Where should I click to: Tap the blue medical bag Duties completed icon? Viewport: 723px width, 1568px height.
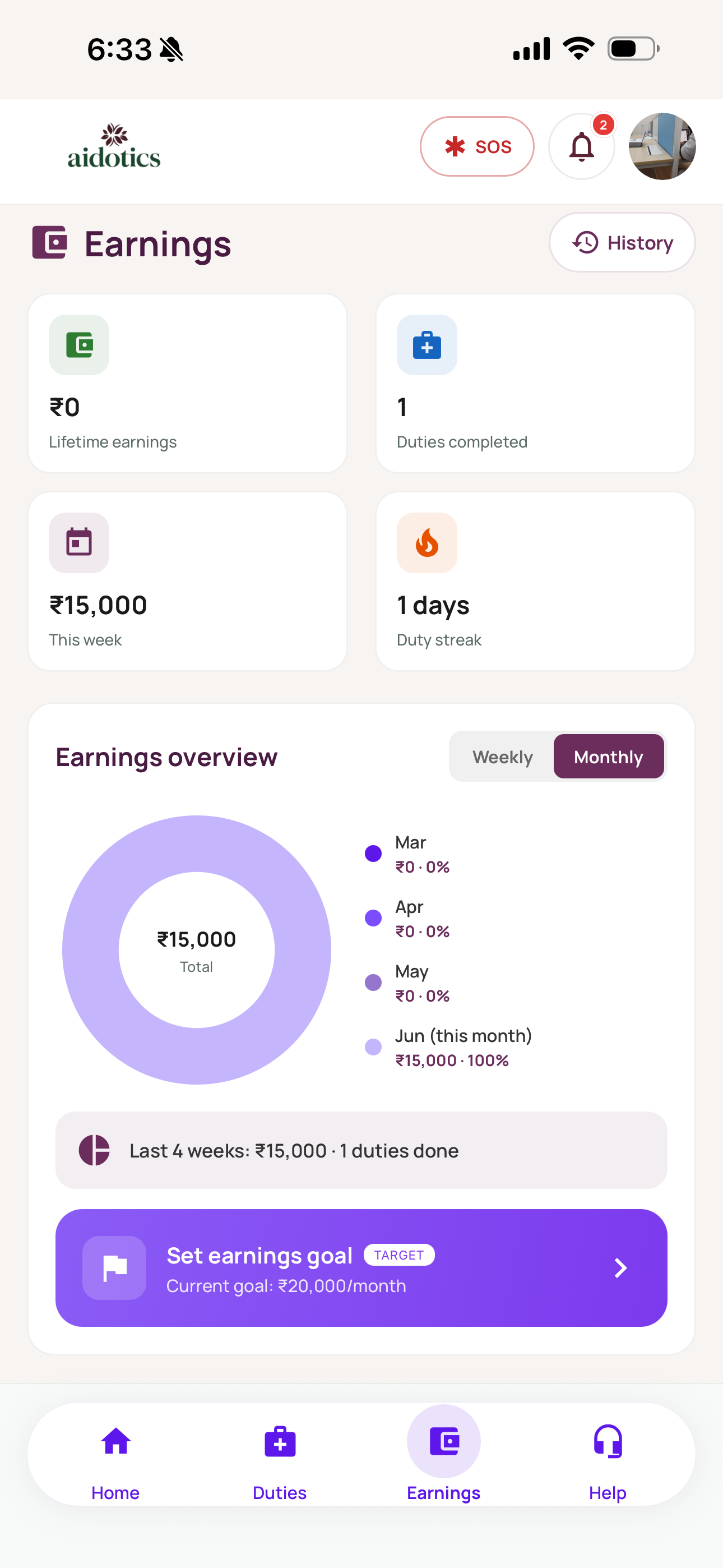pyautogui.click(x=427, y=345)
